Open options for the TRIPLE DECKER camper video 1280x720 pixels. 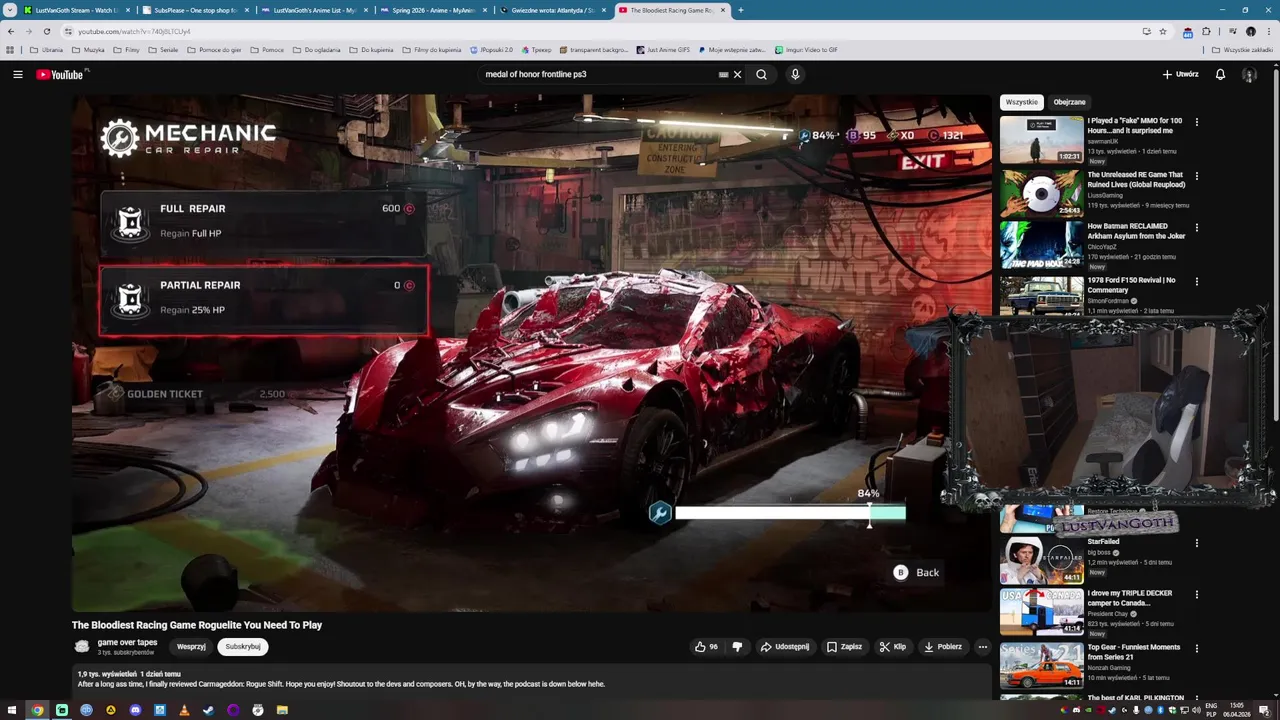pyautogui.click(x=1197, y=595)
